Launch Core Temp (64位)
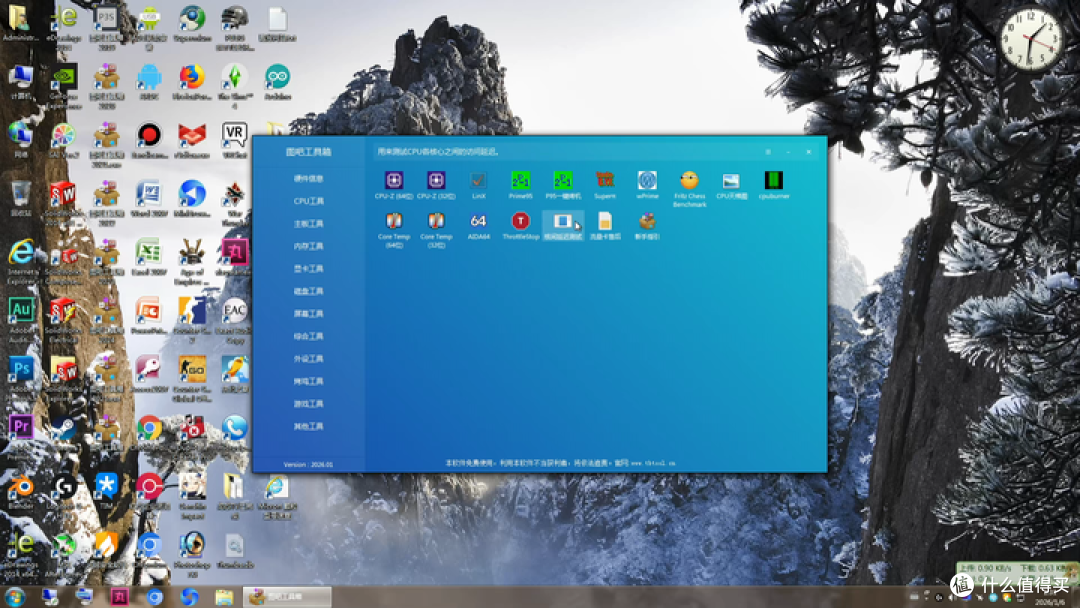This screenshot has height=608, width=1080. [394, 229]
